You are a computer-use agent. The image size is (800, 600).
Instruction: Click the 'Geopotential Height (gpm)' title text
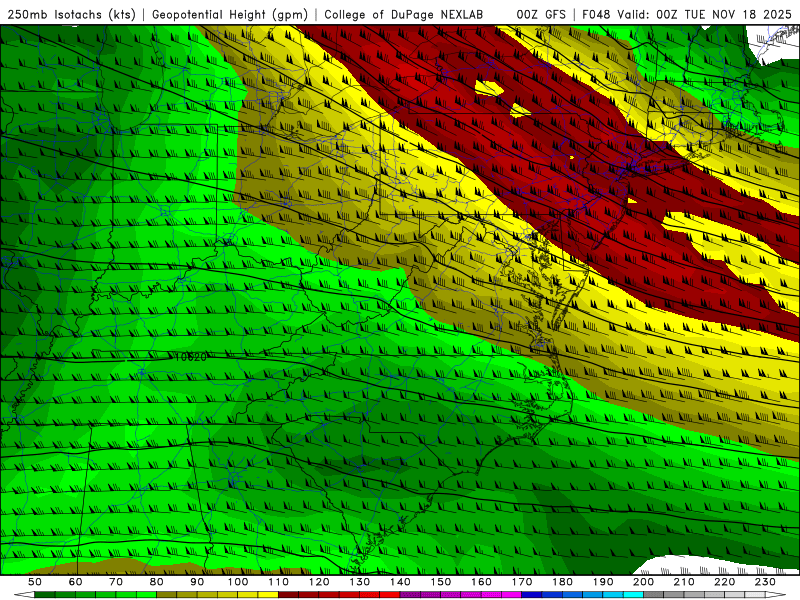pyautogui.click(x=230, y=14)
